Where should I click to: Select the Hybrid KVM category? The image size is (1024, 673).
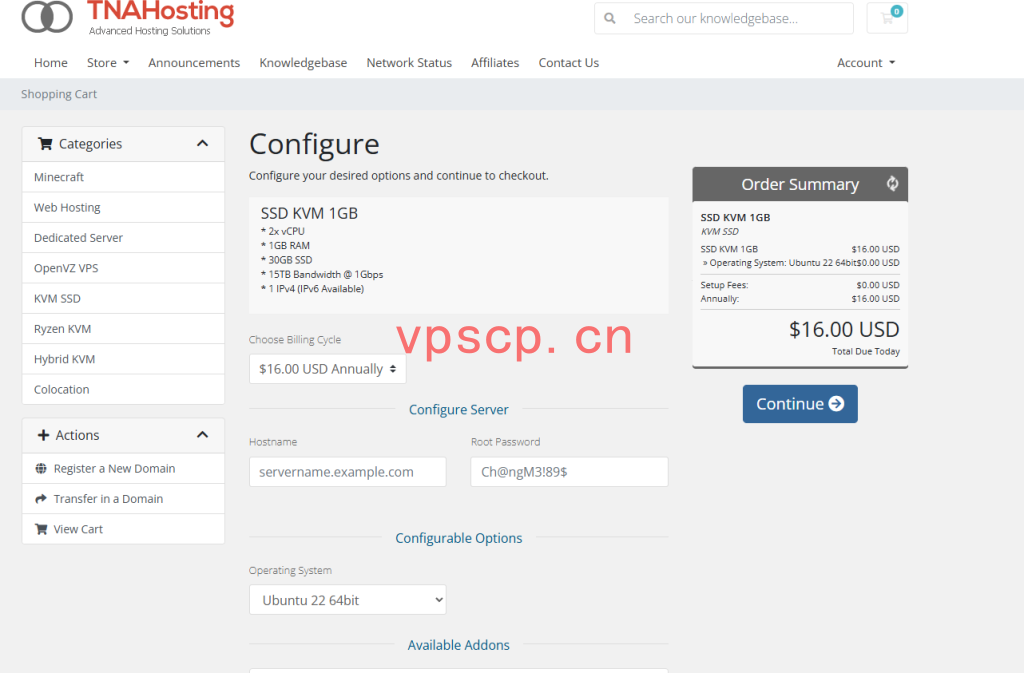pos(123,359)
